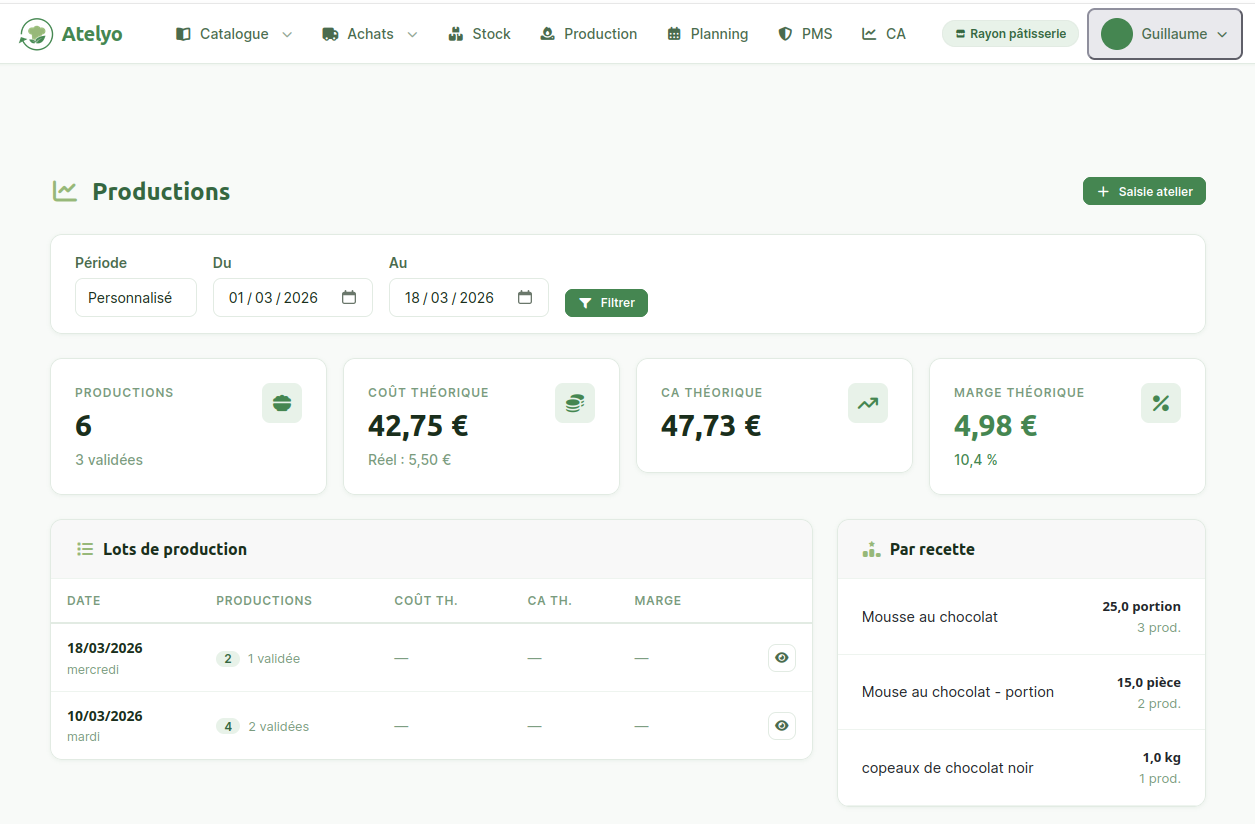View details of the 10/03/2026 production lot

click(x=782, y=726)
